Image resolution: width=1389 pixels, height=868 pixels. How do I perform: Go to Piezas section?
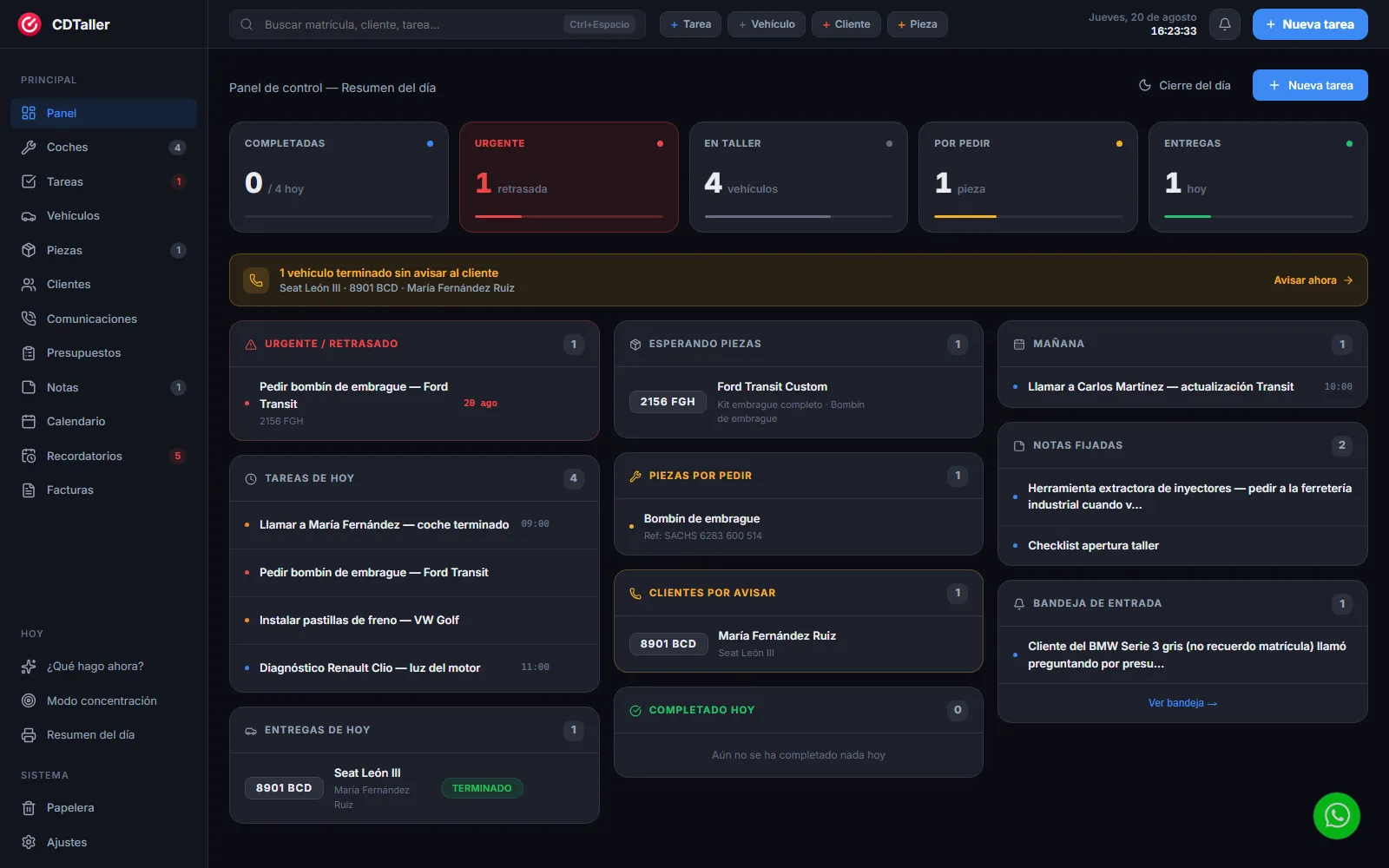(104, 250)
